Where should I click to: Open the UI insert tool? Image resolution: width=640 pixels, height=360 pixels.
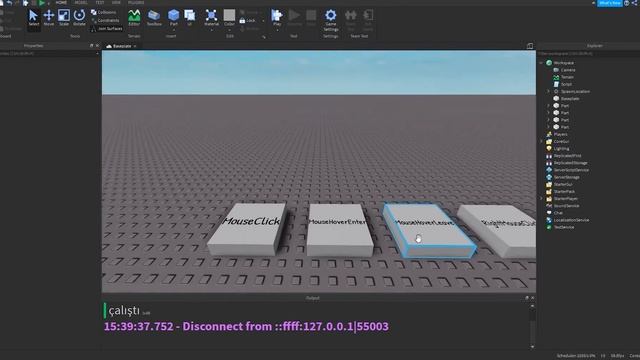tap(189, 18)
